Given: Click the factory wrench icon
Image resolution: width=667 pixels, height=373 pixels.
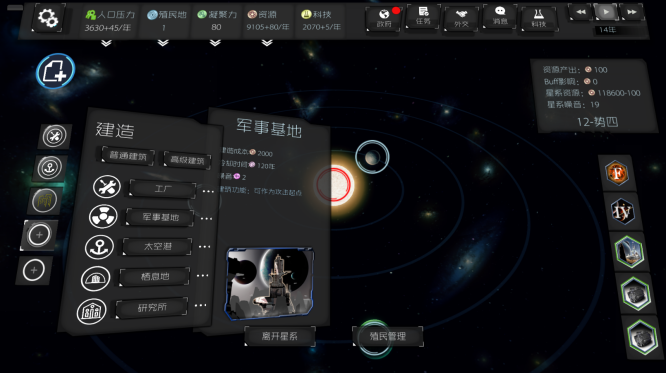Looking at the screenshot, I should point(107,187).
